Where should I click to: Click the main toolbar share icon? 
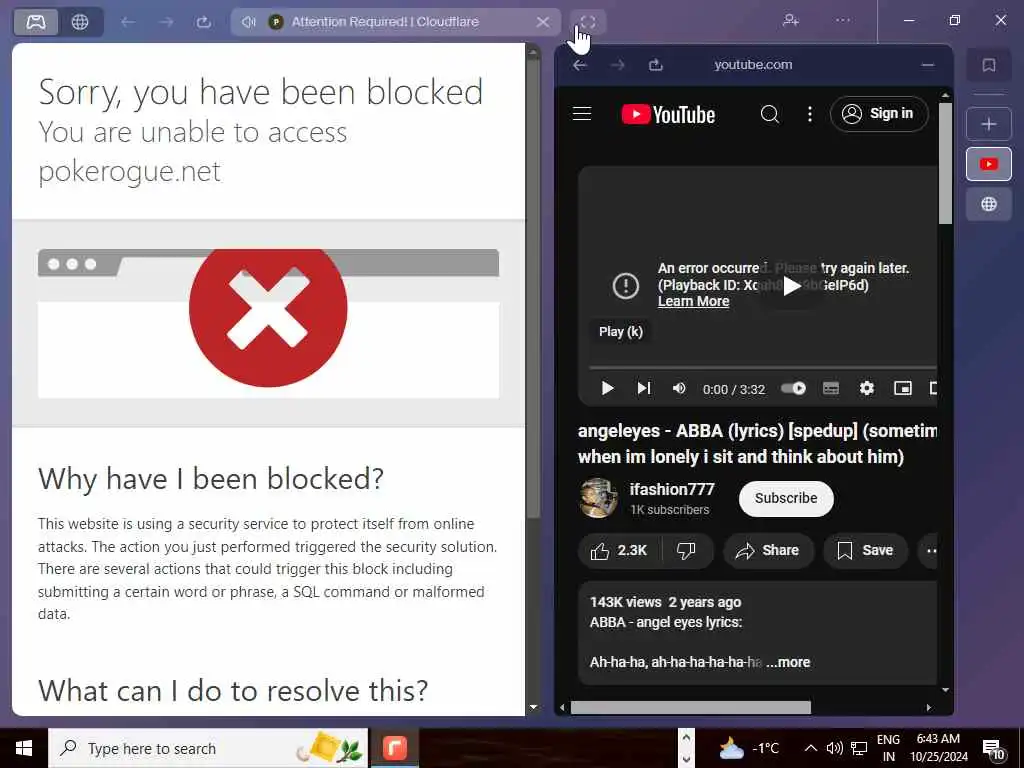(x=204, y=22)
